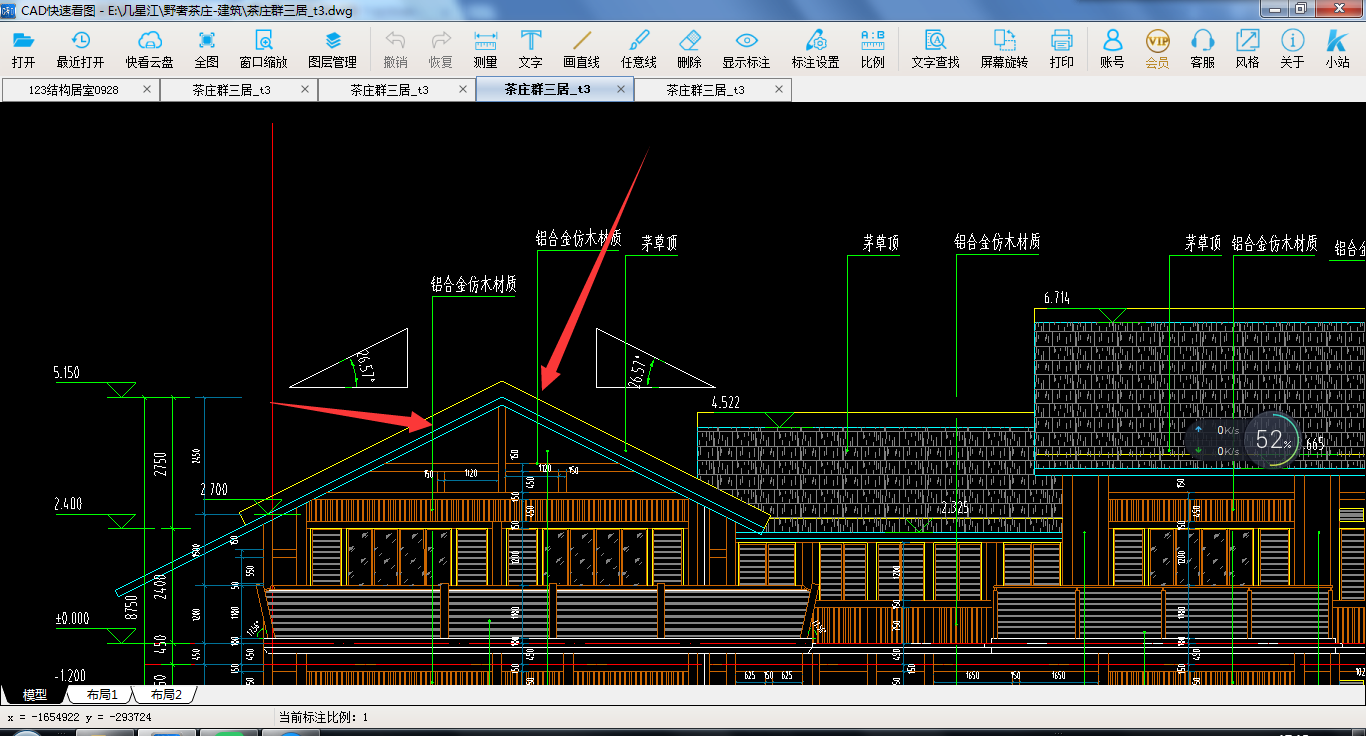Select the 画直线 draw line tool
The width and height of the screenshot is (1366, 736).
point(582,49)
